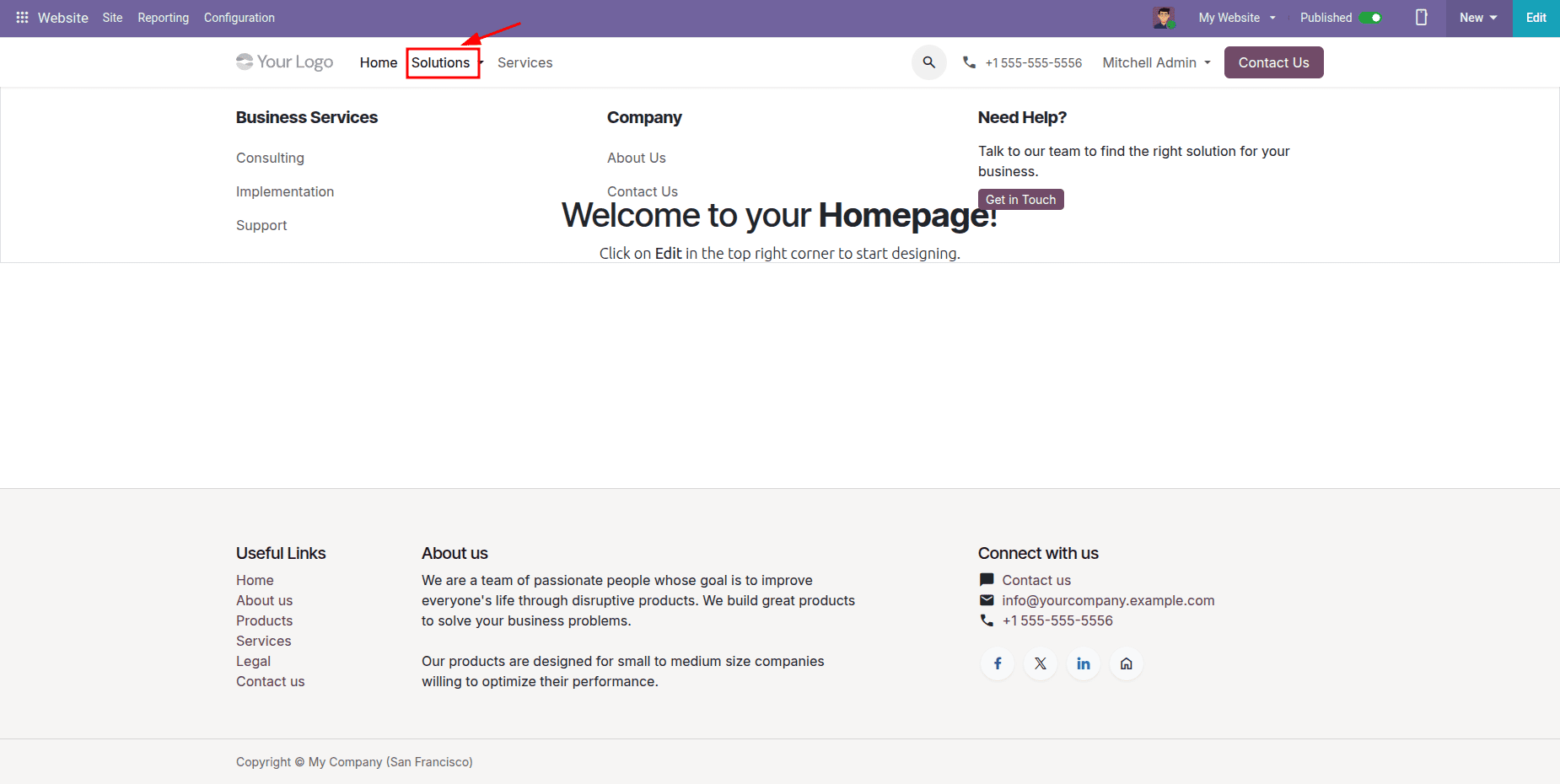Click the footer envelope icon

(x=987, y=600)
